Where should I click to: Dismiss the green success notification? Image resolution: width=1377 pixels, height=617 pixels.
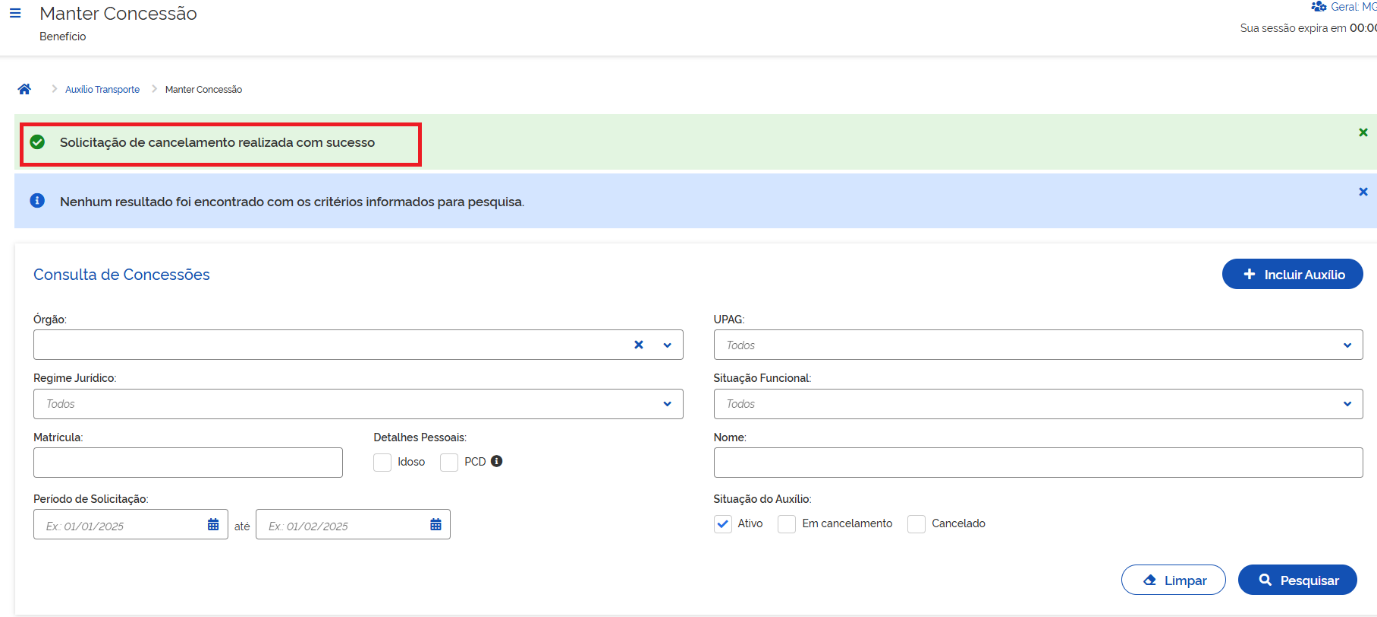point(1363,132)
